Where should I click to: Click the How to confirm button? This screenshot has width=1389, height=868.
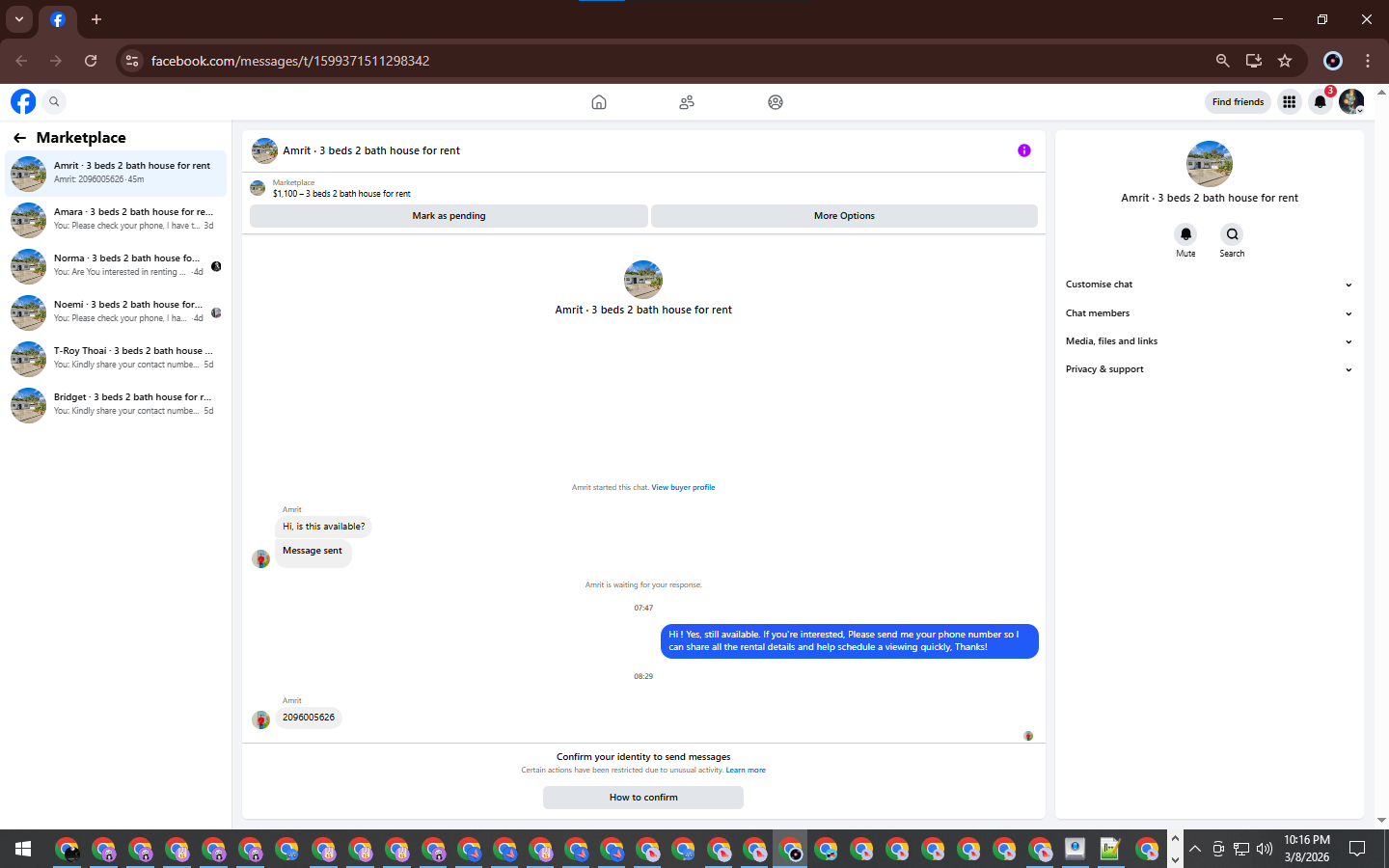[x=643, y=798]
